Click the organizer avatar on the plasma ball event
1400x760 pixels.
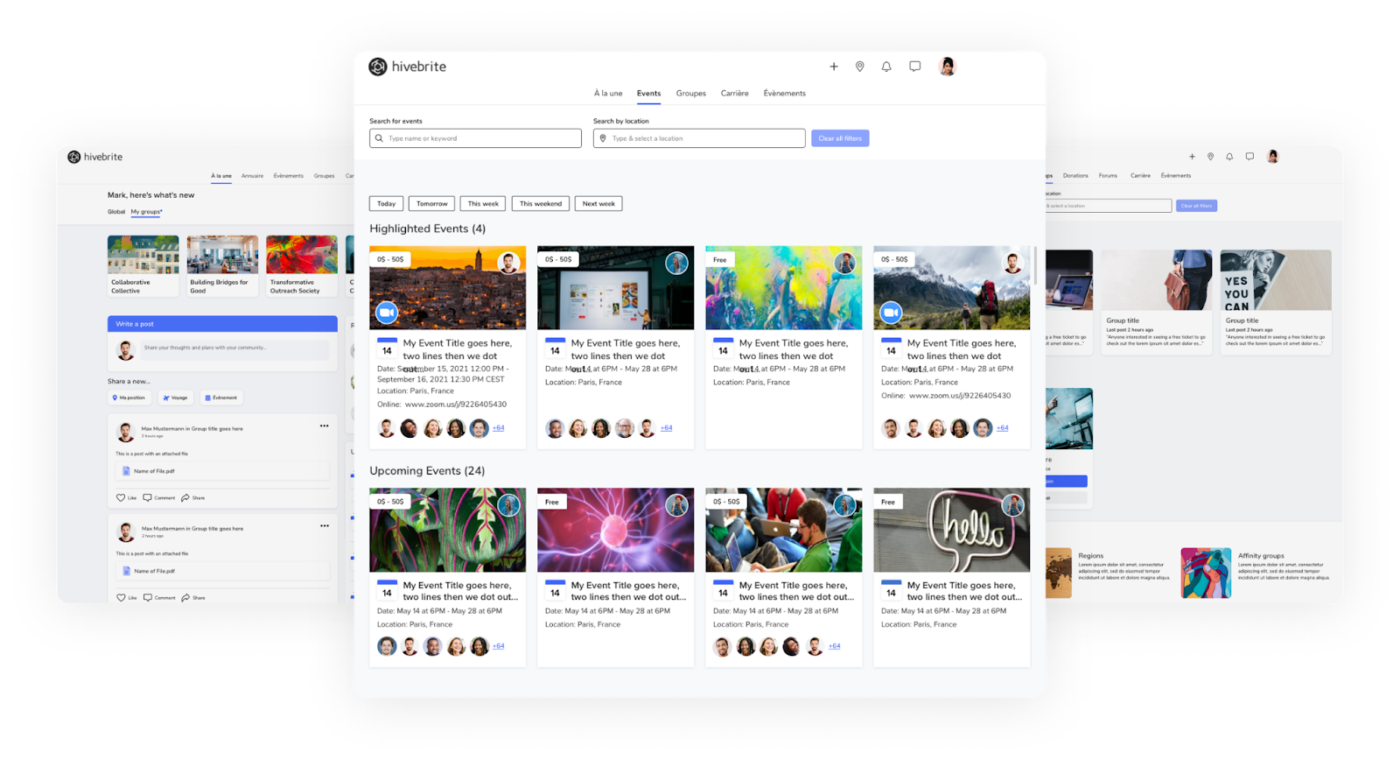click(677, 505)
